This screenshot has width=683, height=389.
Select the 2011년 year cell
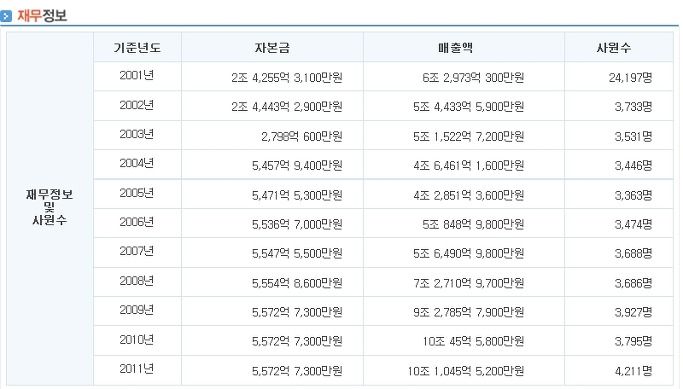tap(137, 369)
